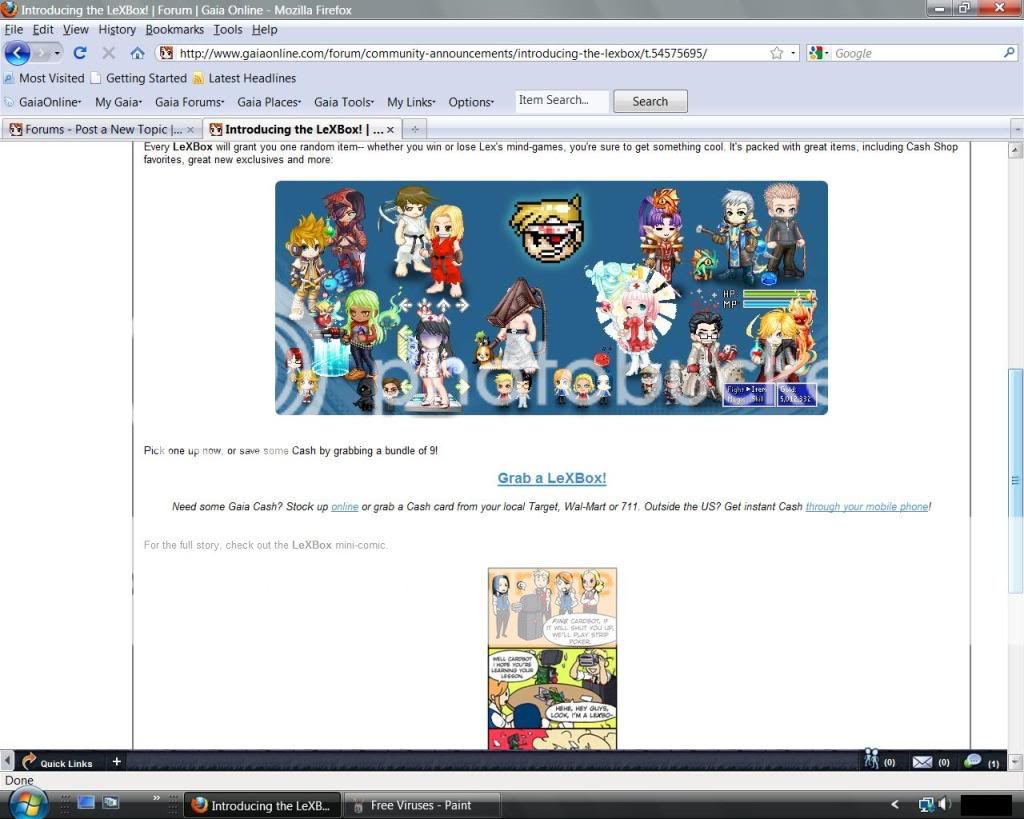Expand the Gaia Forums dropdown menu
The height and width of the screenshot is (819, 1024).
189,102
